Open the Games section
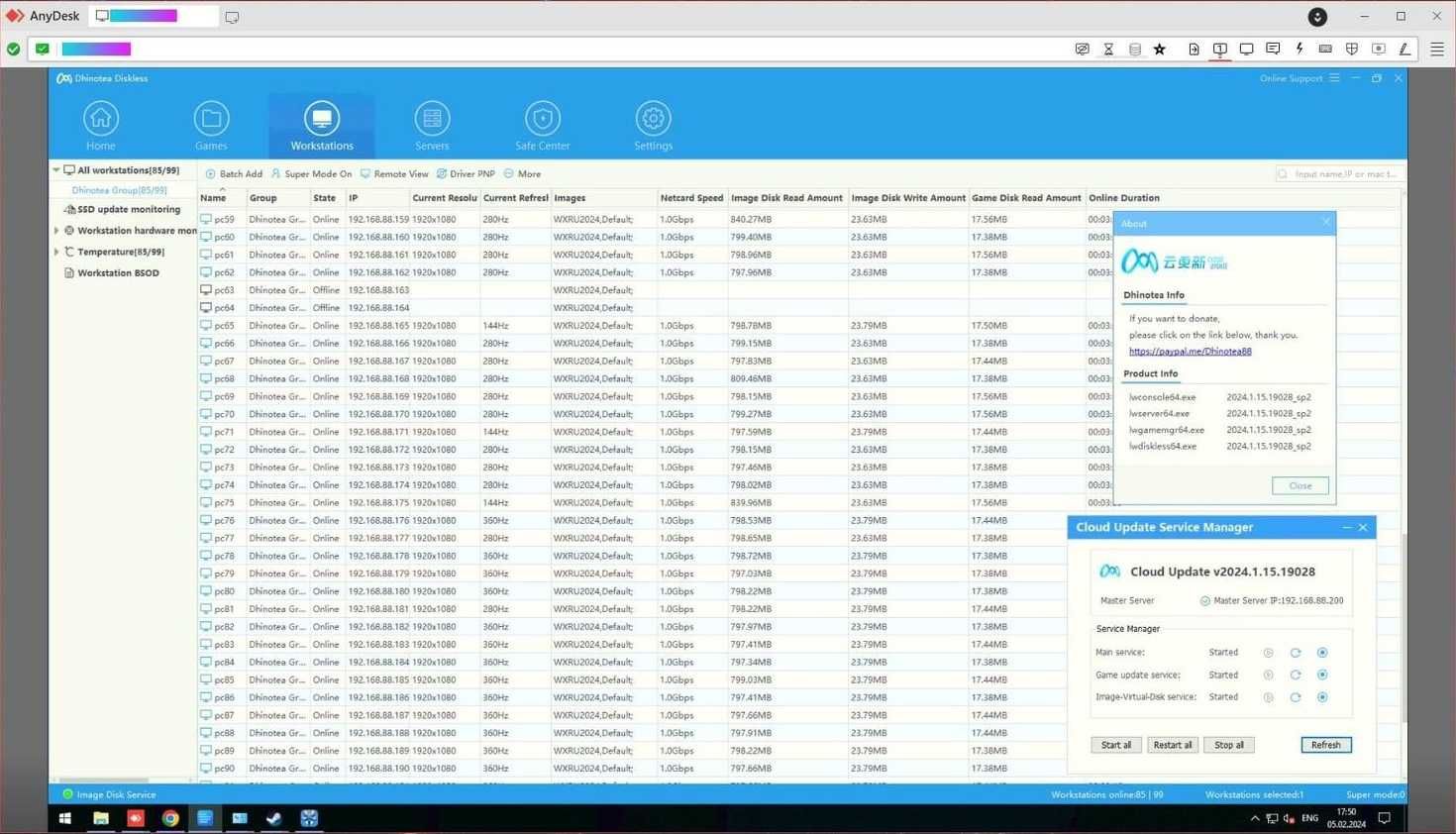Screen dimensions: 1456x834 coord(211,126)
